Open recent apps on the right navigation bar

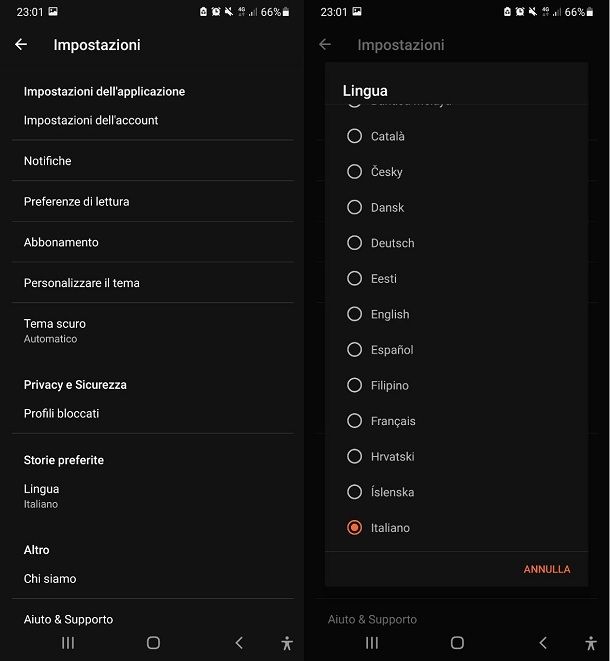click(372, 643)
